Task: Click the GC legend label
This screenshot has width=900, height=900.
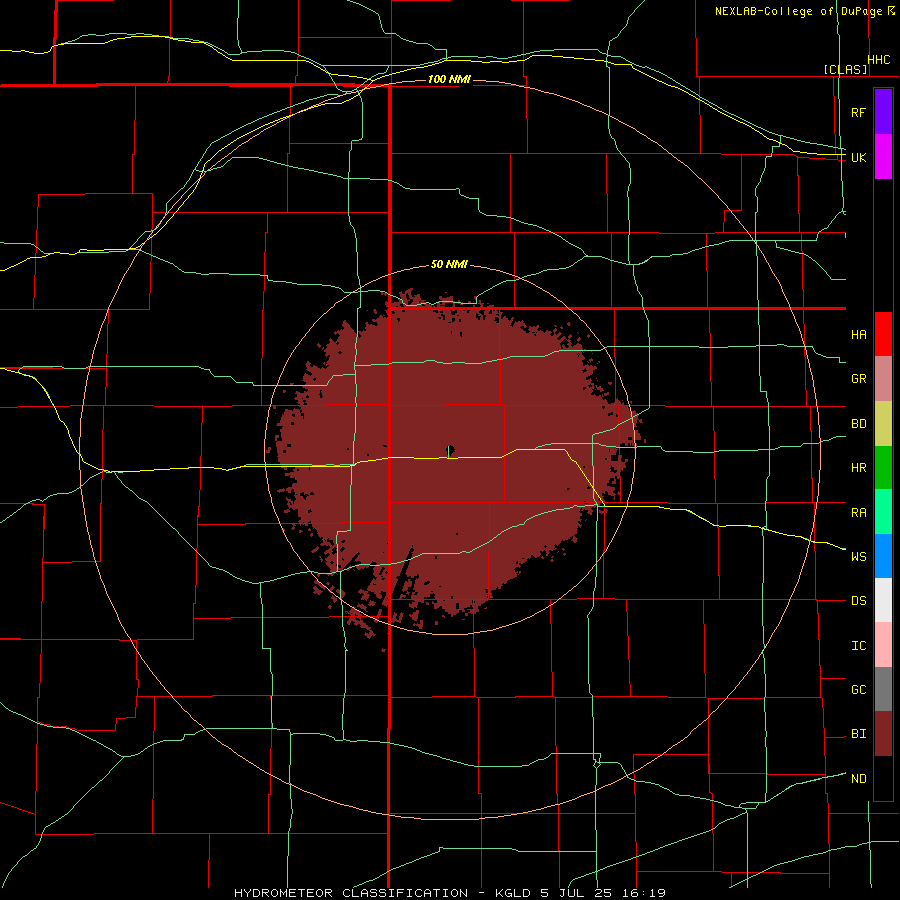Action: [858, 689]
